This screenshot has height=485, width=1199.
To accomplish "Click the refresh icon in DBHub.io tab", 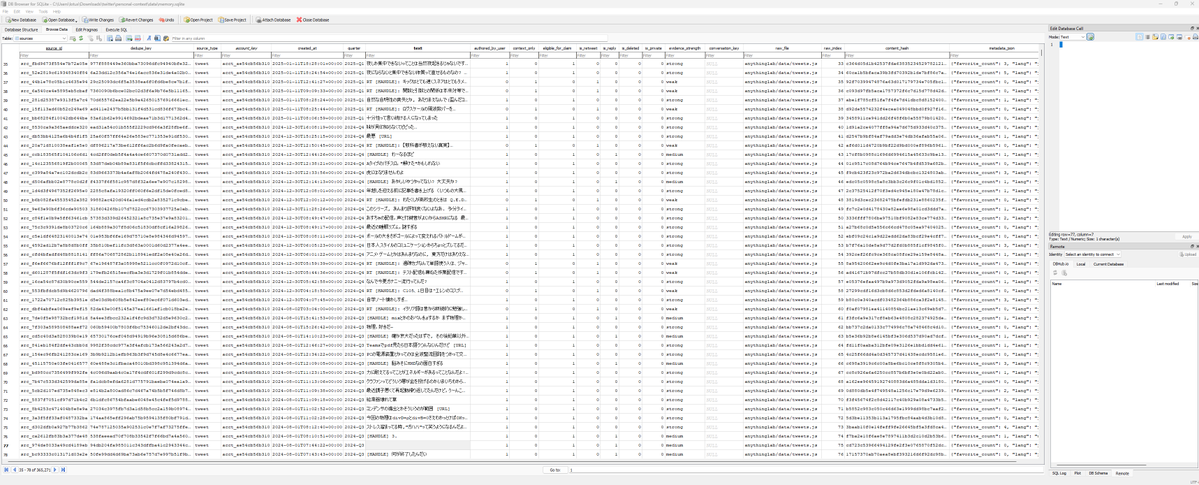I will [x=1055, y=272].
